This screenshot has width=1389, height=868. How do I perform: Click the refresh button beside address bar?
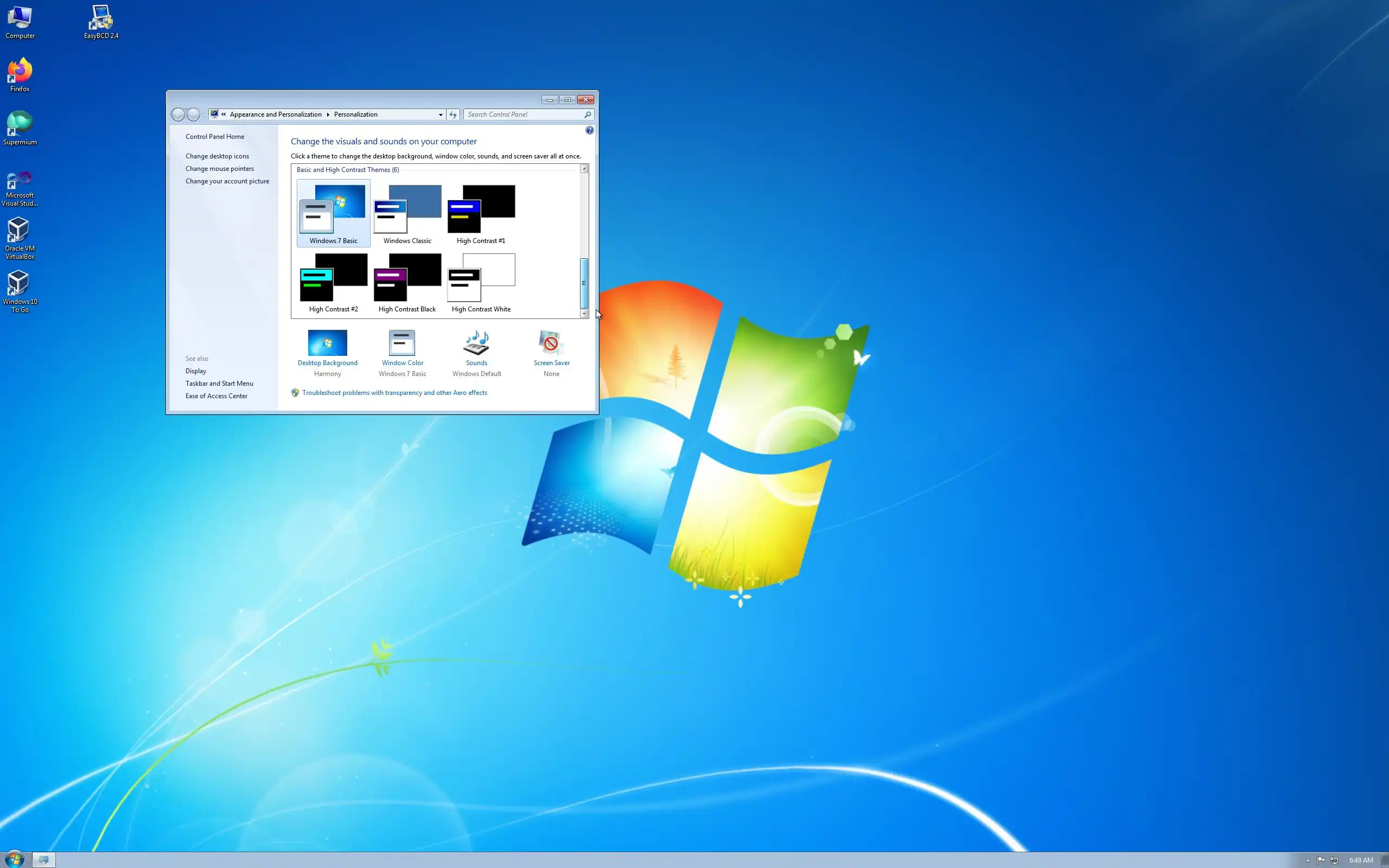point(453,114)
